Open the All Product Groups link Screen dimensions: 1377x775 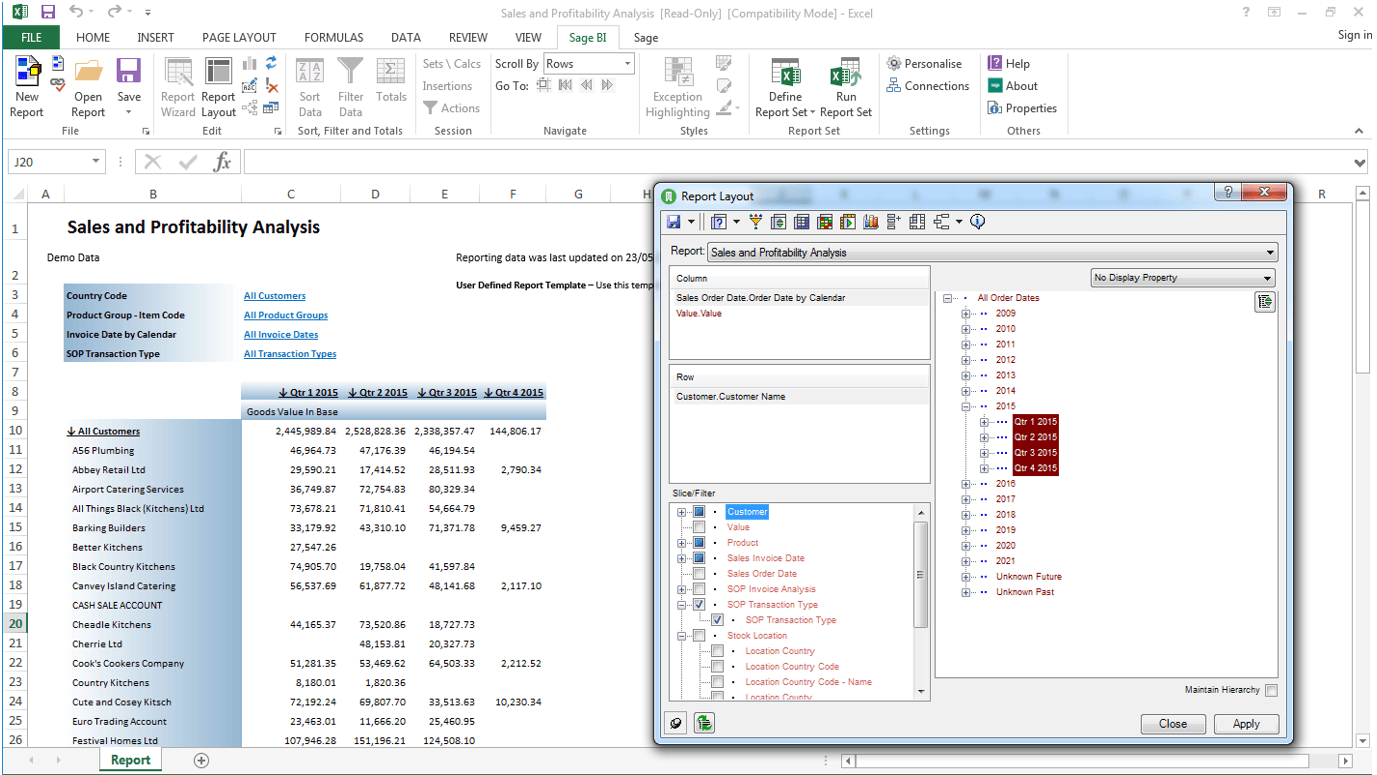pyautogui.click(x=286, y=315)
